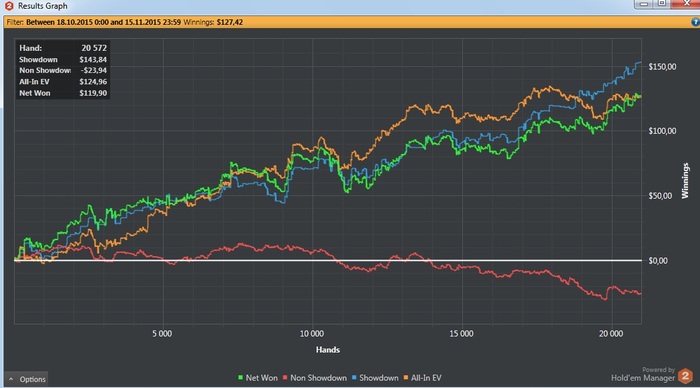Image resolution: width=700 pixels, height=388 pixels.
Task: Click the 20 000 x-axis label
Action: tap(611, 334)
